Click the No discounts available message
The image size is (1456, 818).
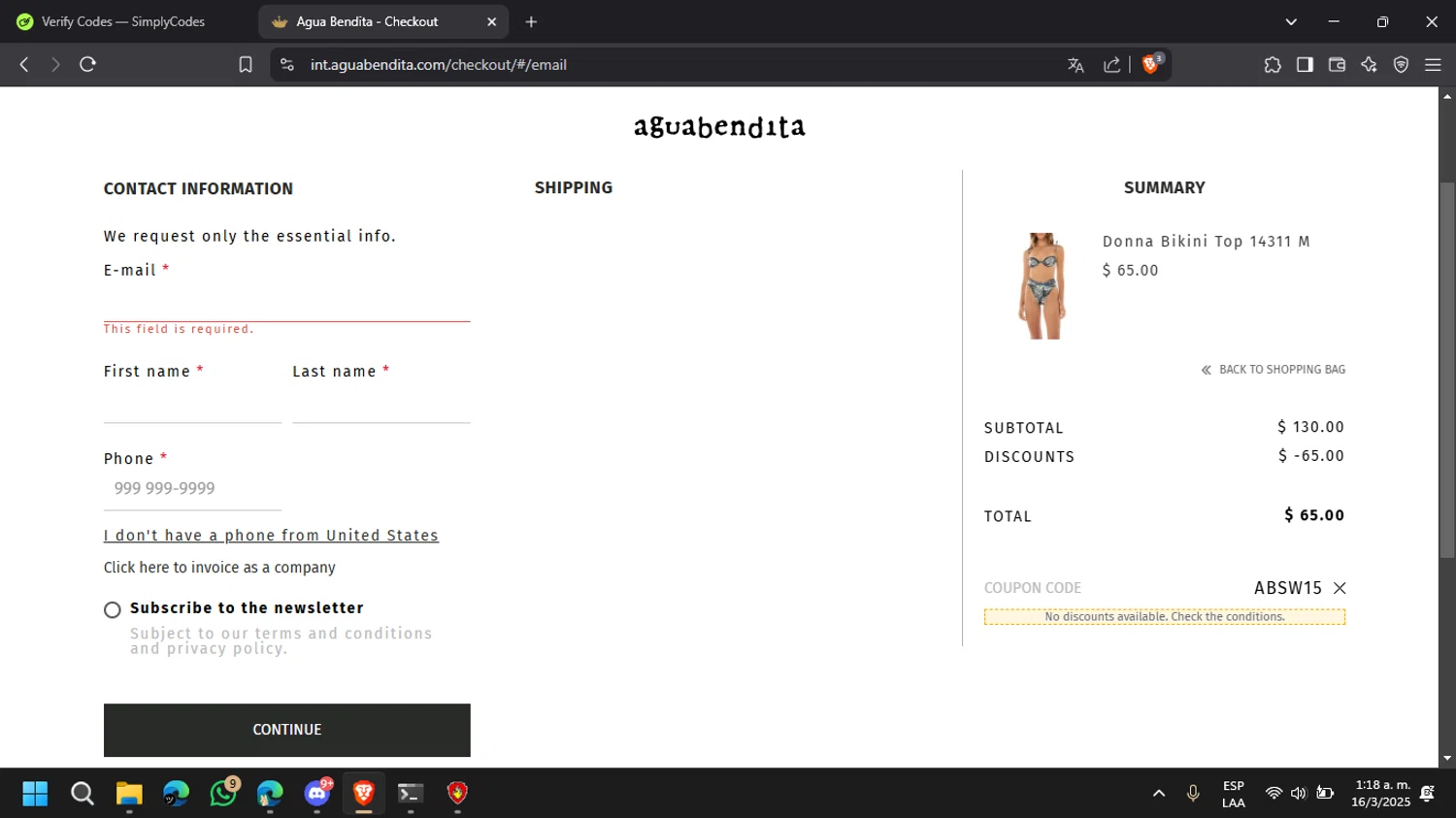tap(1165, 617)
